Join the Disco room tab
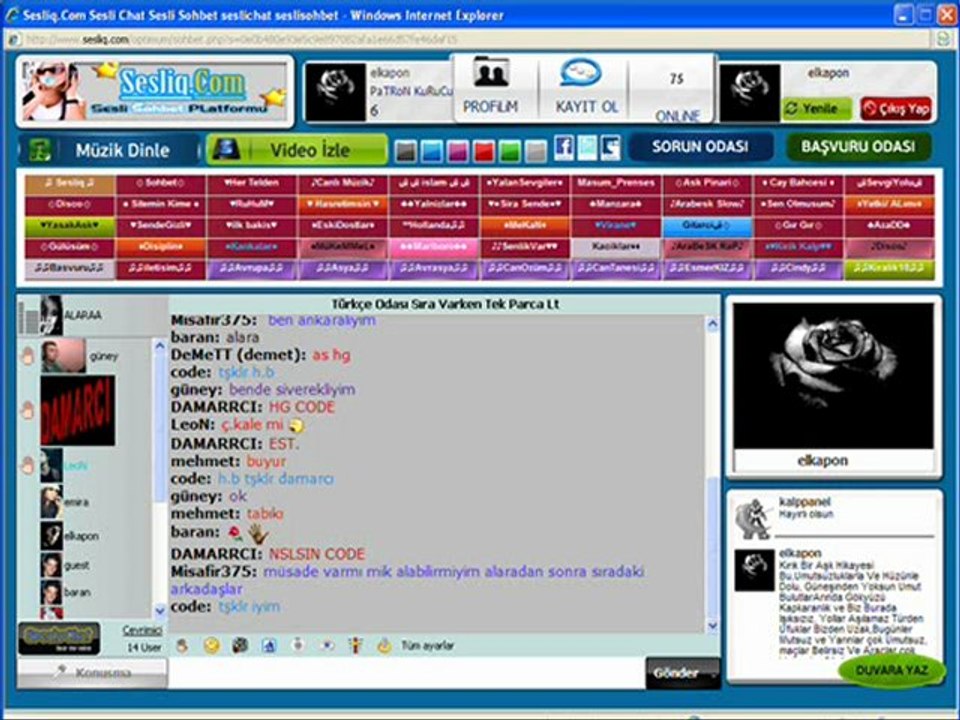 [69, 205]
